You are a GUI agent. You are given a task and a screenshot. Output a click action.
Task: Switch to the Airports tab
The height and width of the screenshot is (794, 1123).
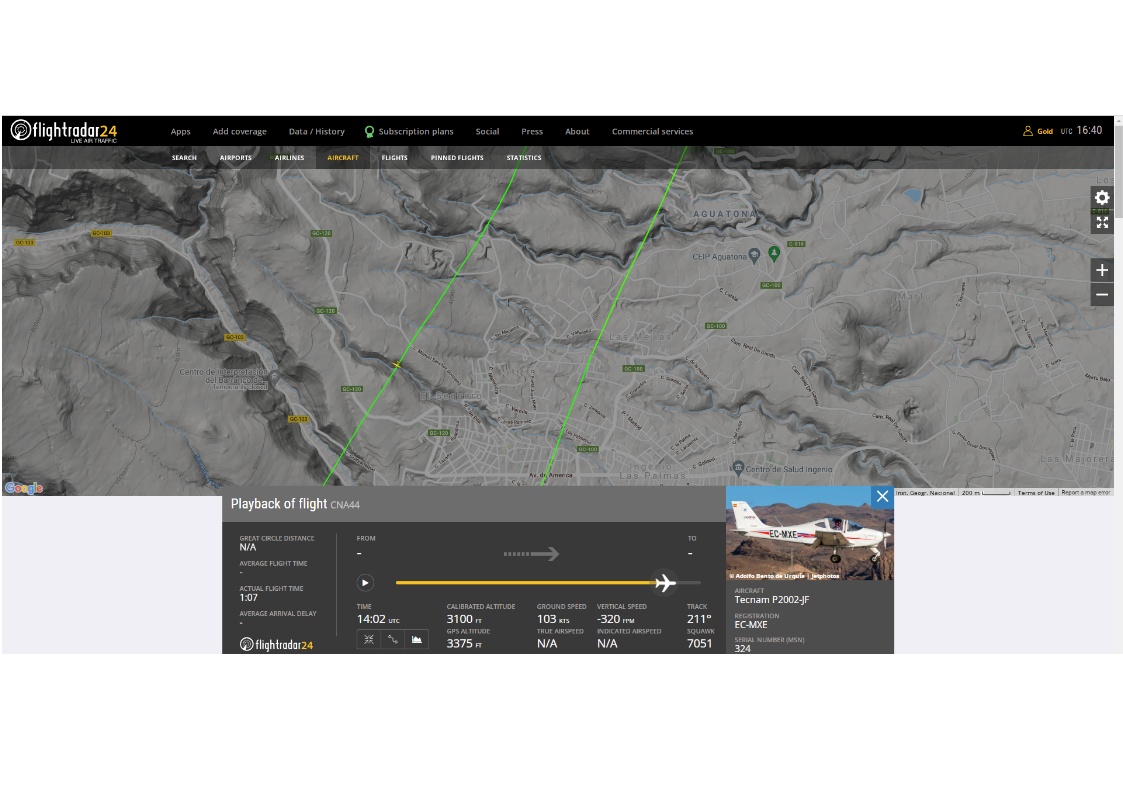click(236, 158)
